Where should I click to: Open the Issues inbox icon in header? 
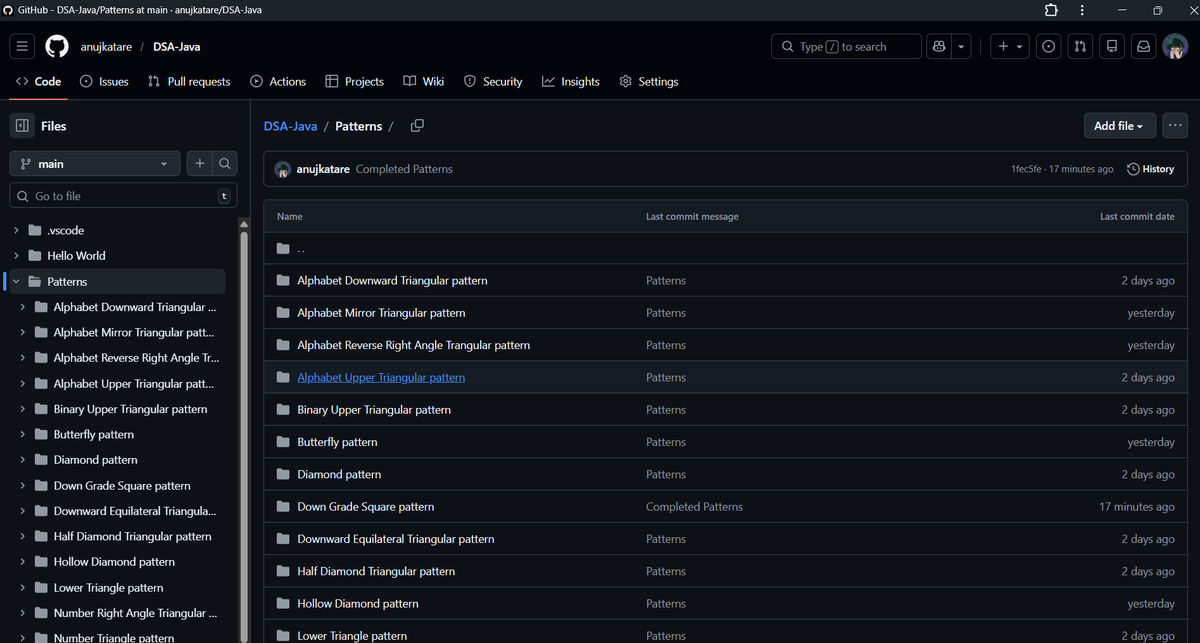(1048, 47)
